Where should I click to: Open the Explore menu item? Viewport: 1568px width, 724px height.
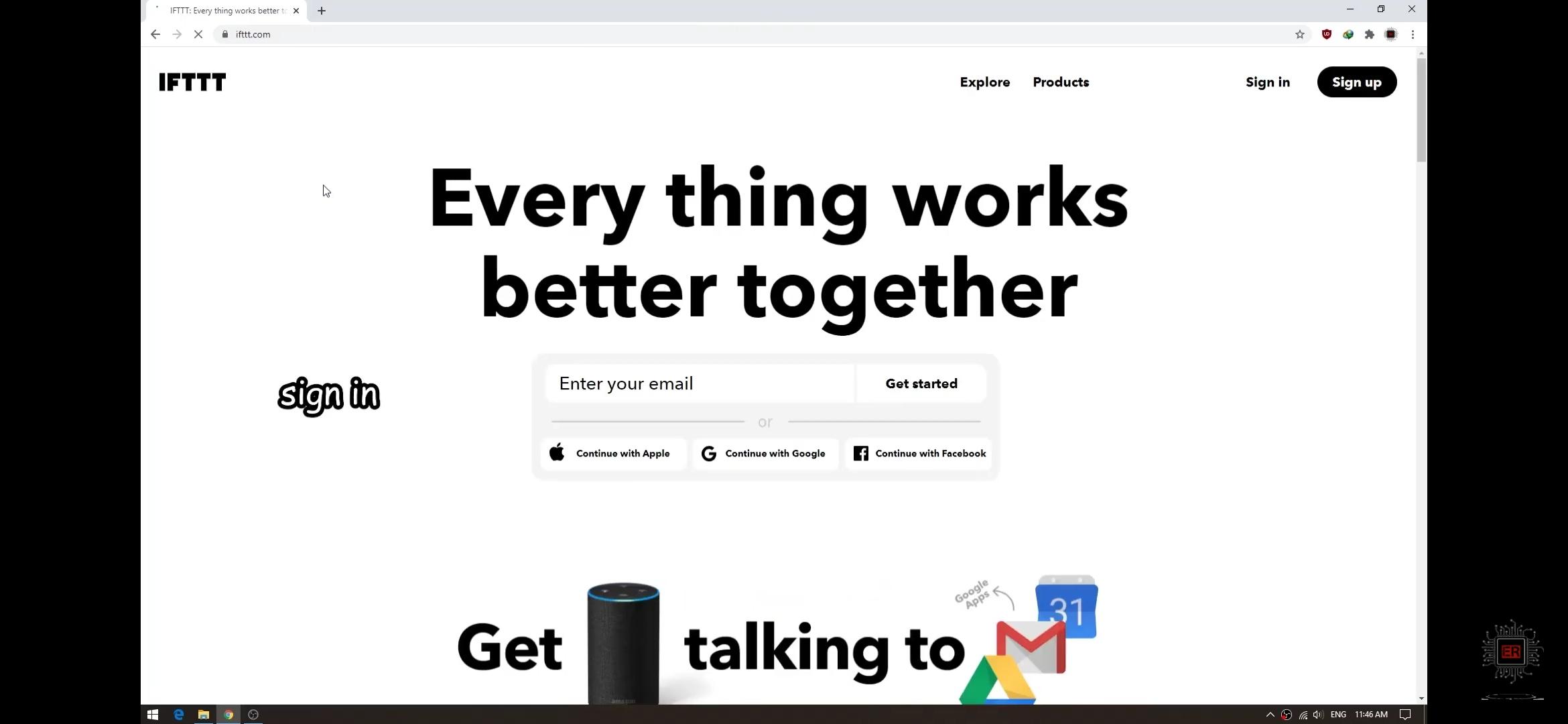tap(984, 82)
